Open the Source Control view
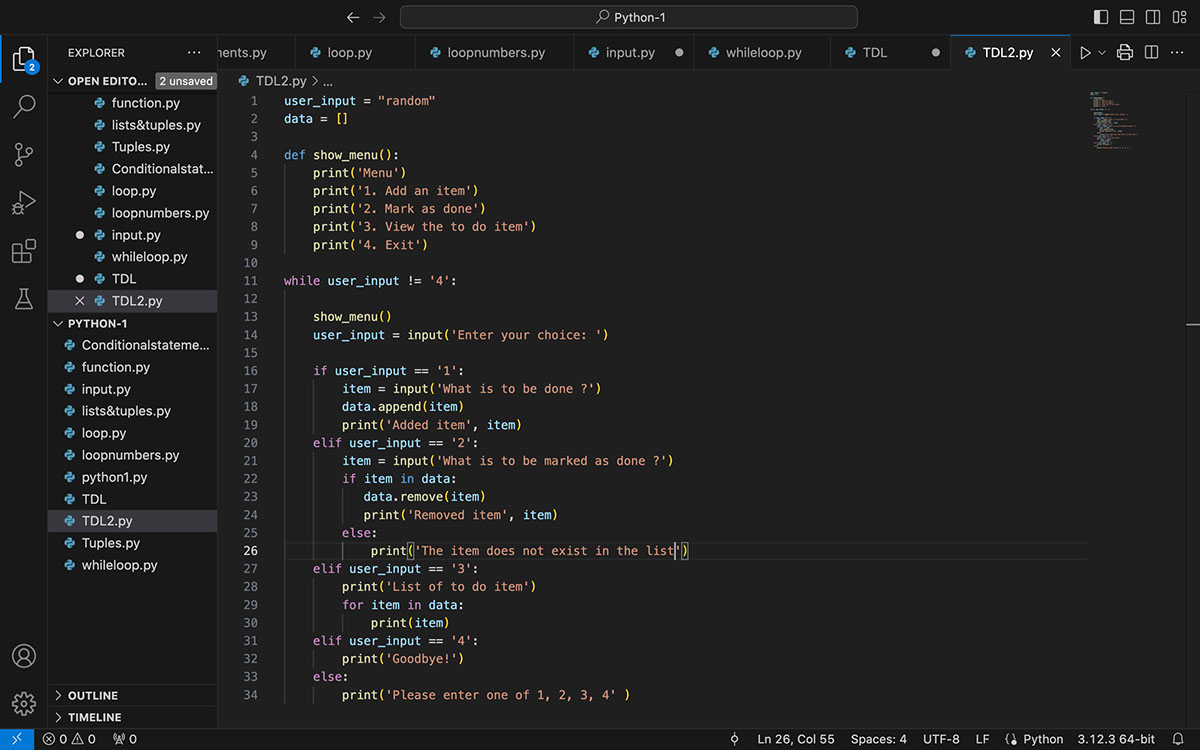Screen dimensions: 1200x750 click(x=24, y=154)
